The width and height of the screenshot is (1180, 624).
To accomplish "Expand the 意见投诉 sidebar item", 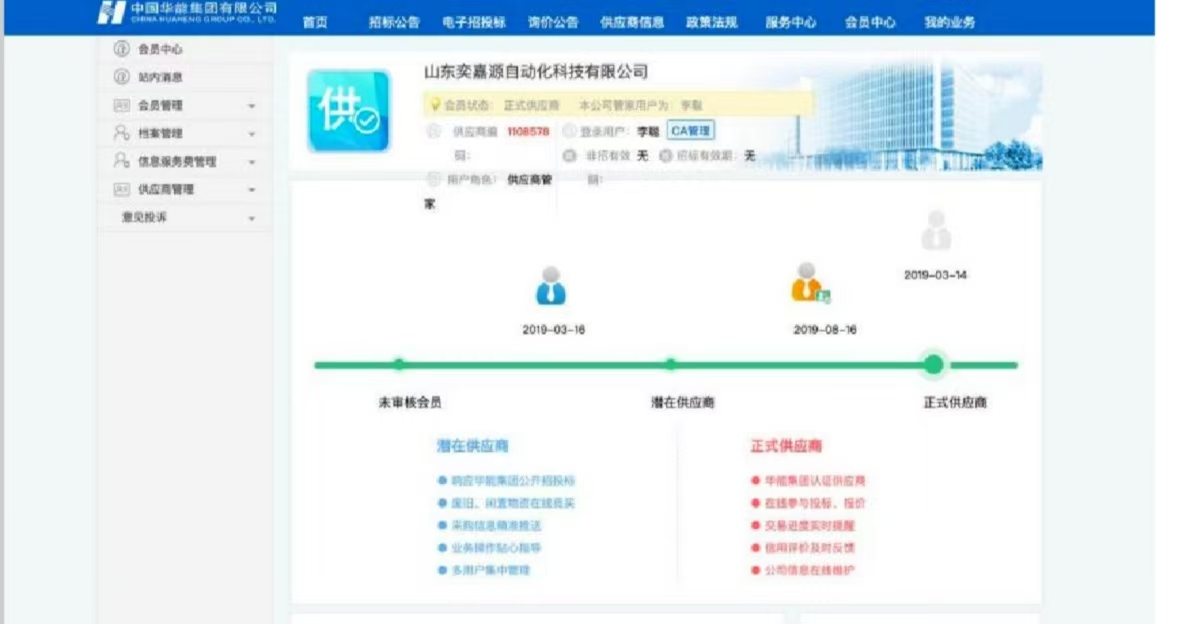I will (x=251, y=218).
